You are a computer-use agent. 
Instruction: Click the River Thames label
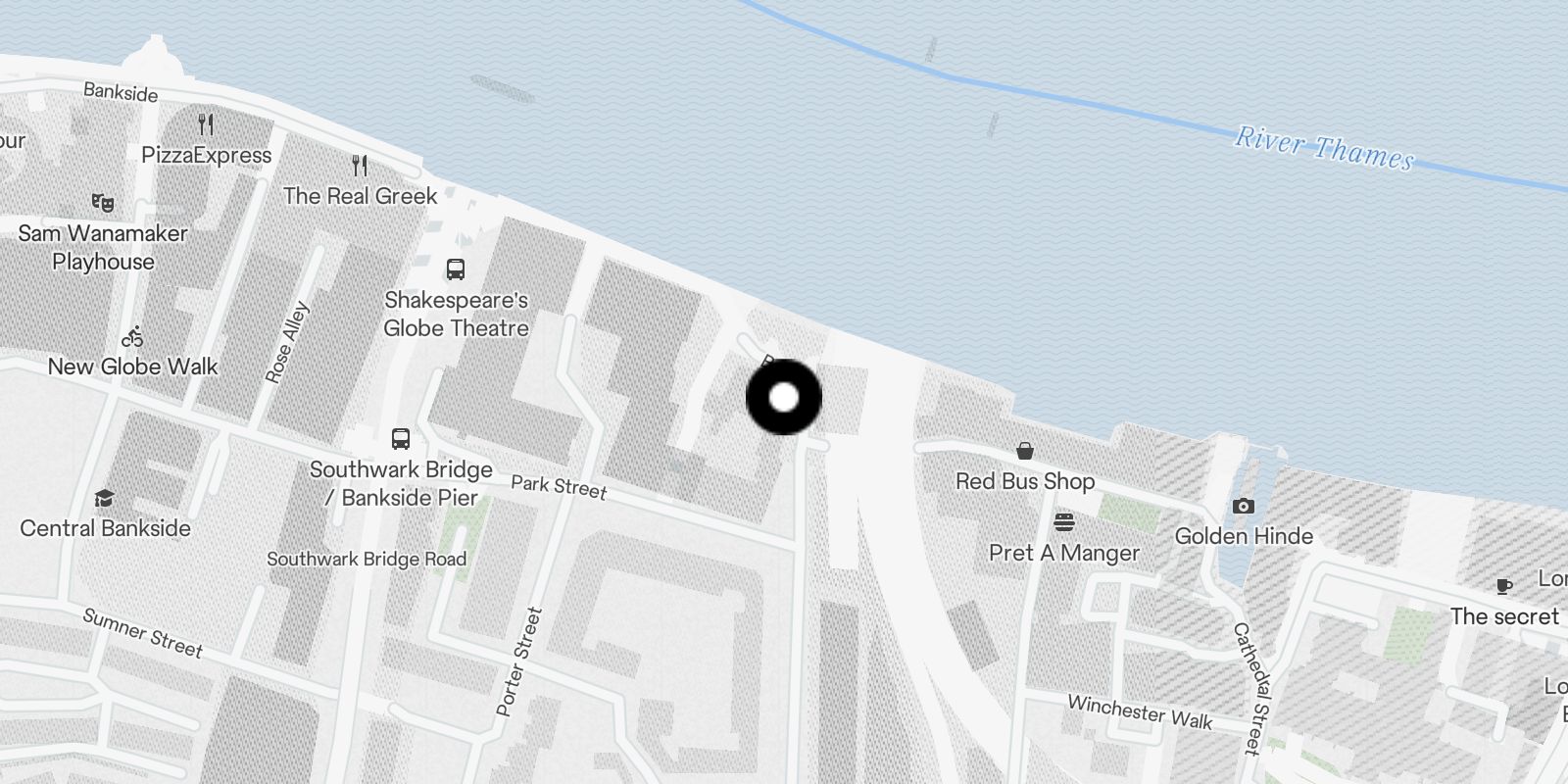click(1324, 148)
